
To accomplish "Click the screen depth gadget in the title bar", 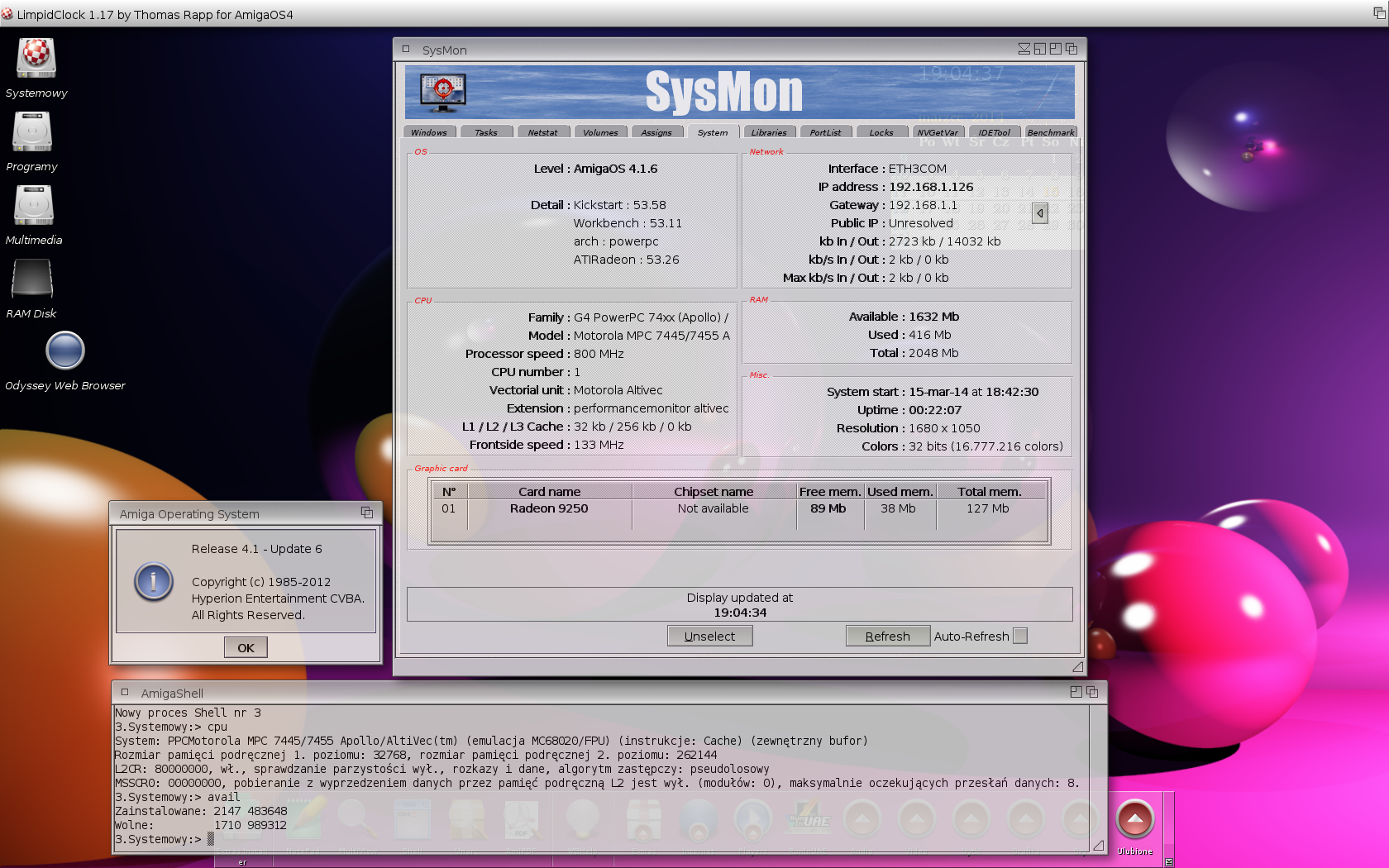I will (x=1380, y=13).
